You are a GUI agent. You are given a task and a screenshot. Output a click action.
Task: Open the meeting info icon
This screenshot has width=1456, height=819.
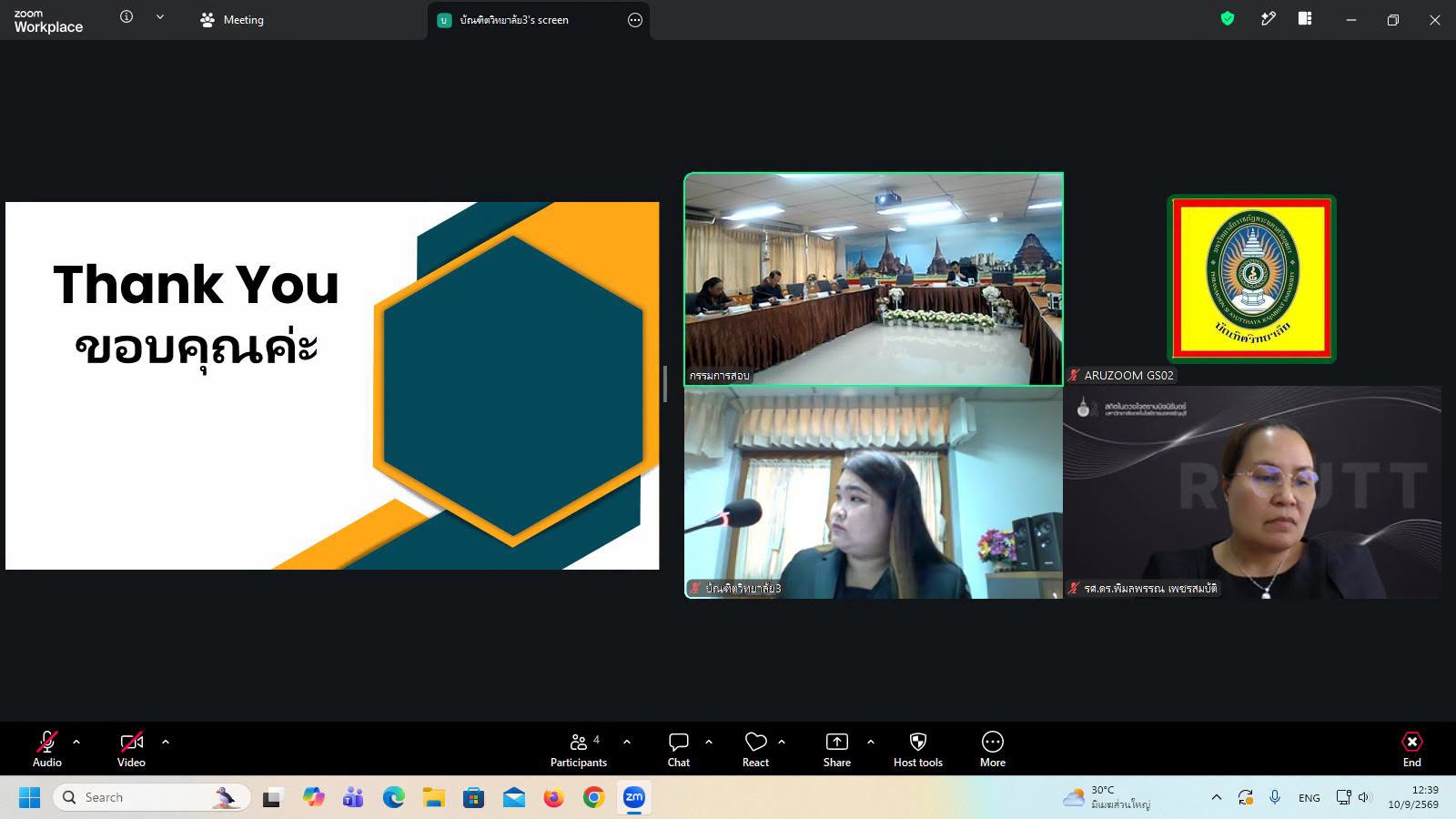click(x=126, y=16)
